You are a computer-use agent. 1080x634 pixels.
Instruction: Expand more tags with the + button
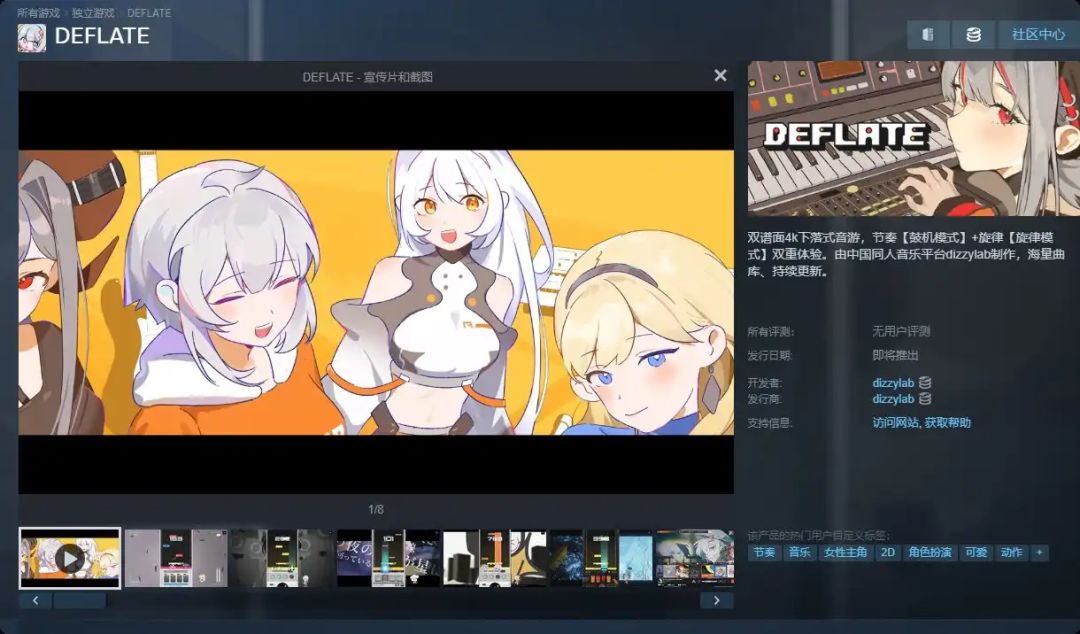[x=1040, y=553]
